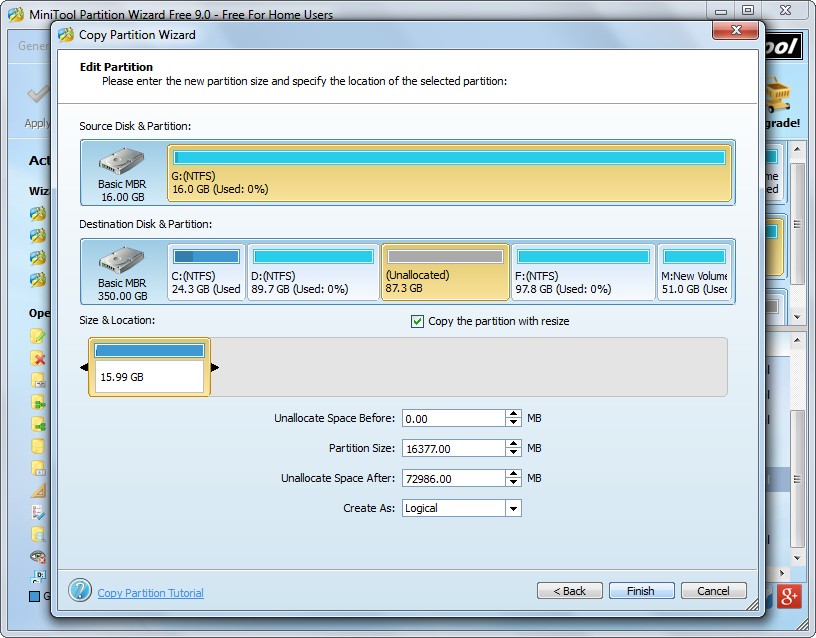Increase Unallocate Space Before value
The height and width of the screenshot is (638, 816).
(513, 414)
